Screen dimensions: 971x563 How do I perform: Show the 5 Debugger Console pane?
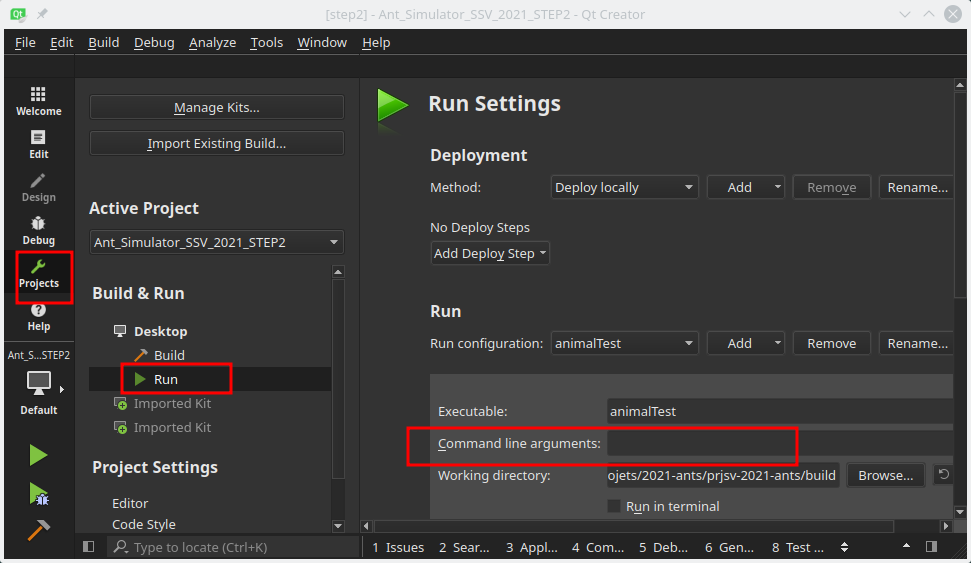pos(663,547)
